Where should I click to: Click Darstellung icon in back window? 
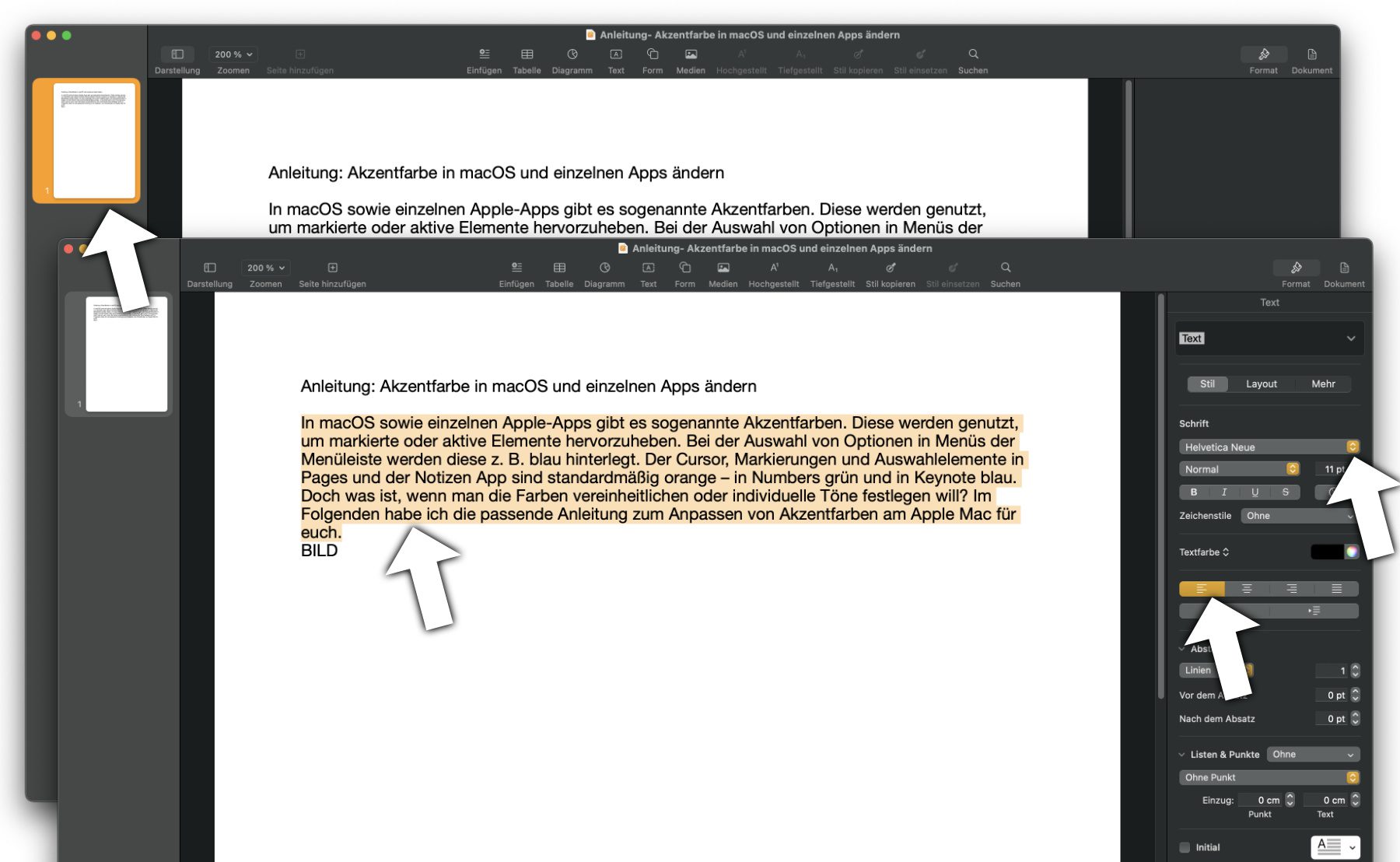click(x=177, y=54)
